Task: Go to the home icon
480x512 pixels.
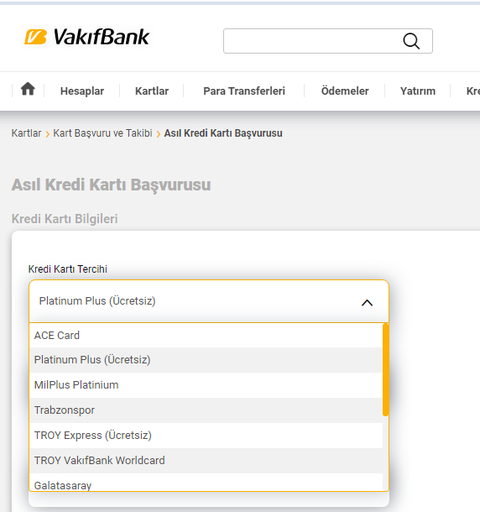Action: tap(28, 89)
